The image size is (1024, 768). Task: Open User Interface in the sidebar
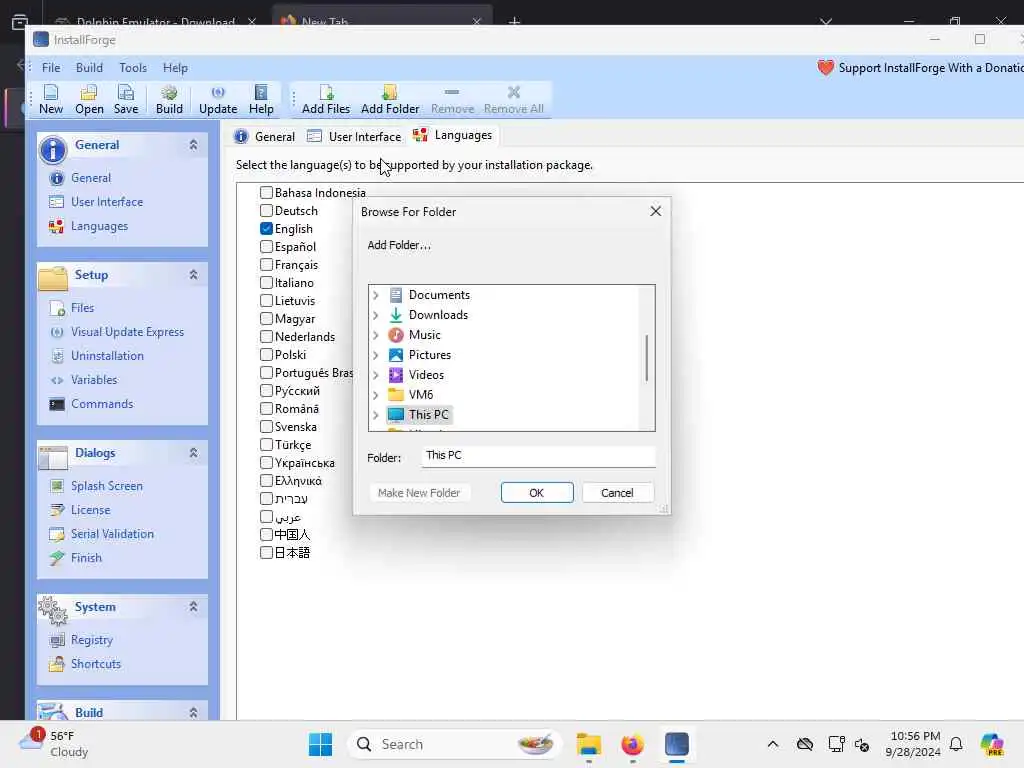pyautogui.click(x=106, y=202)
